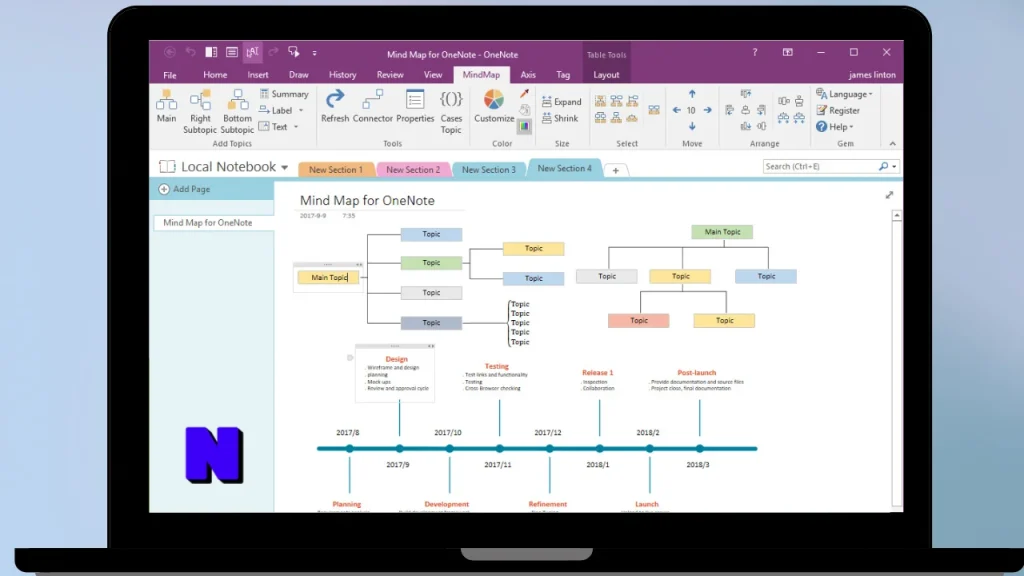
Task: Click the Redo icon in quick access toolbar
Action: tap(274, 52)
